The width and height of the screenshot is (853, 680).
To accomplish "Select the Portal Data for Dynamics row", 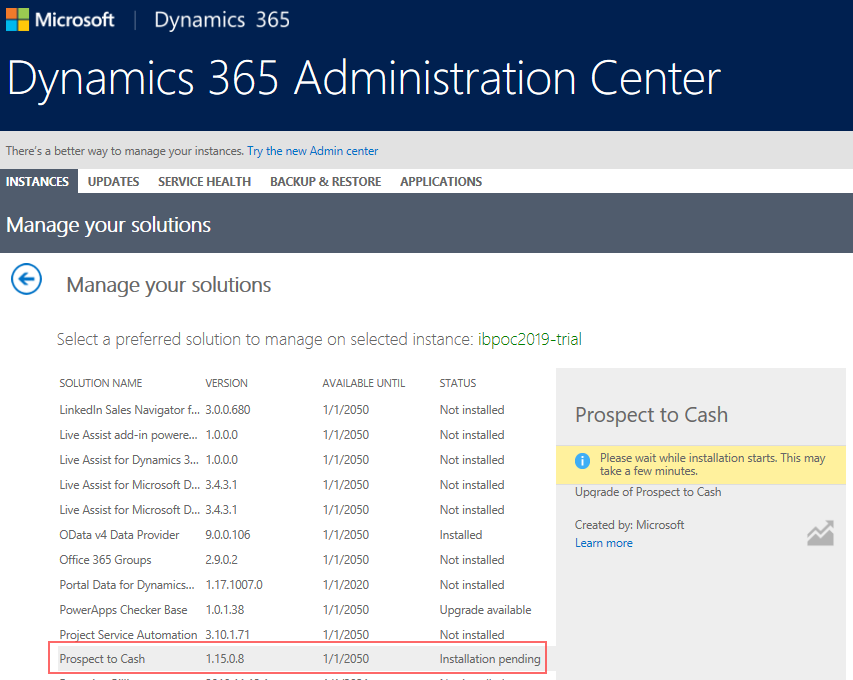I will coord(127,585).
